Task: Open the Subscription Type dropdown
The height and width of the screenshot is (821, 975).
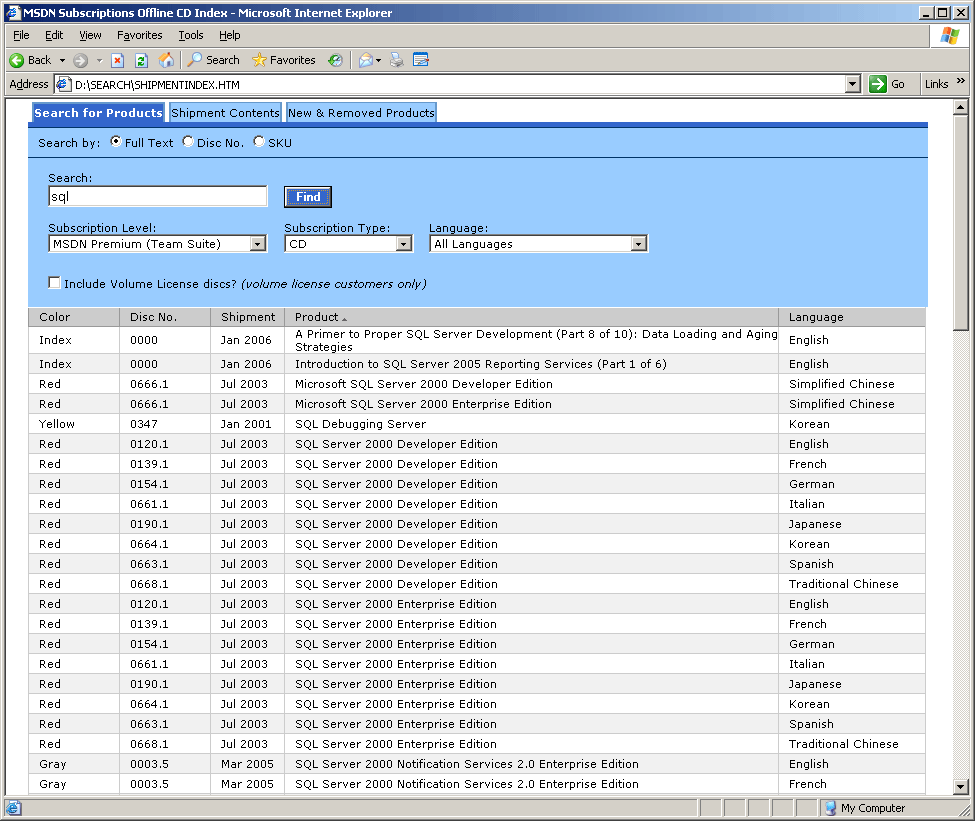Action: (x=404, y=244)
